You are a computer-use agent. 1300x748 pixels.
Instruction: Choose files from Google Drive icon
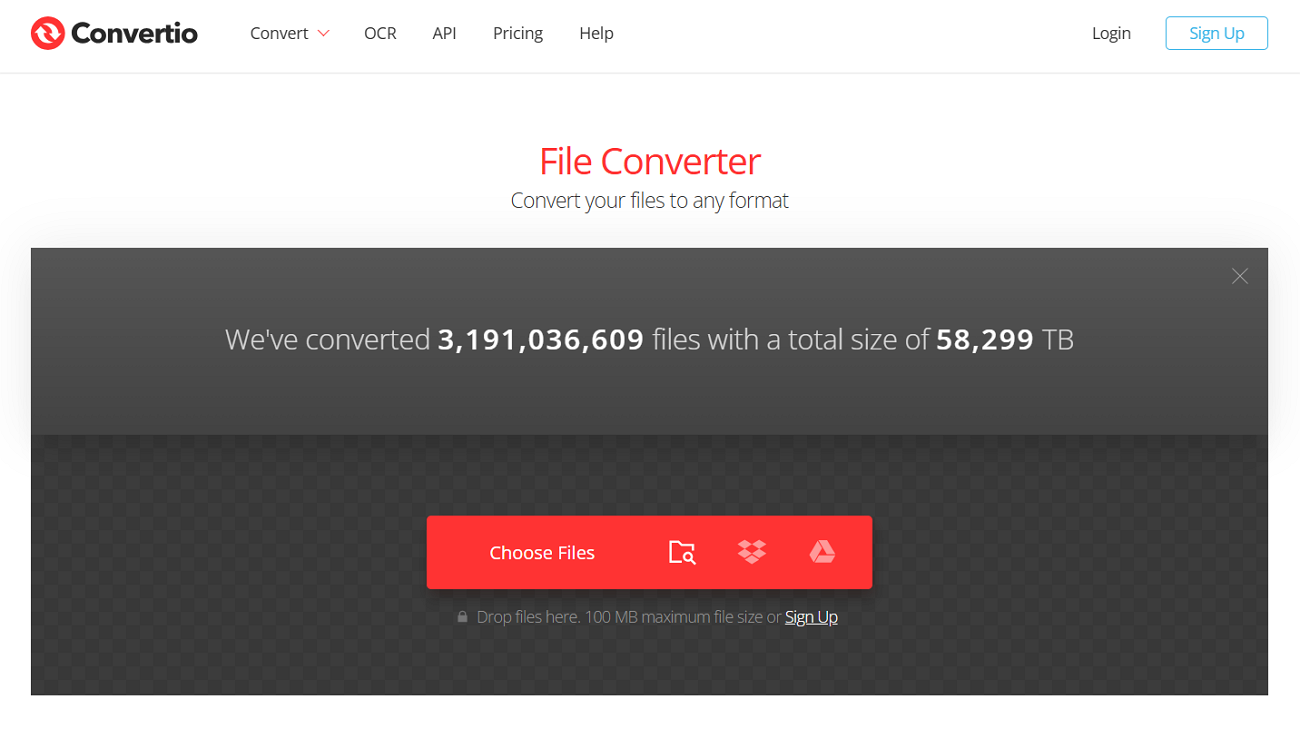pyautogui.click(x=822, y=552)
